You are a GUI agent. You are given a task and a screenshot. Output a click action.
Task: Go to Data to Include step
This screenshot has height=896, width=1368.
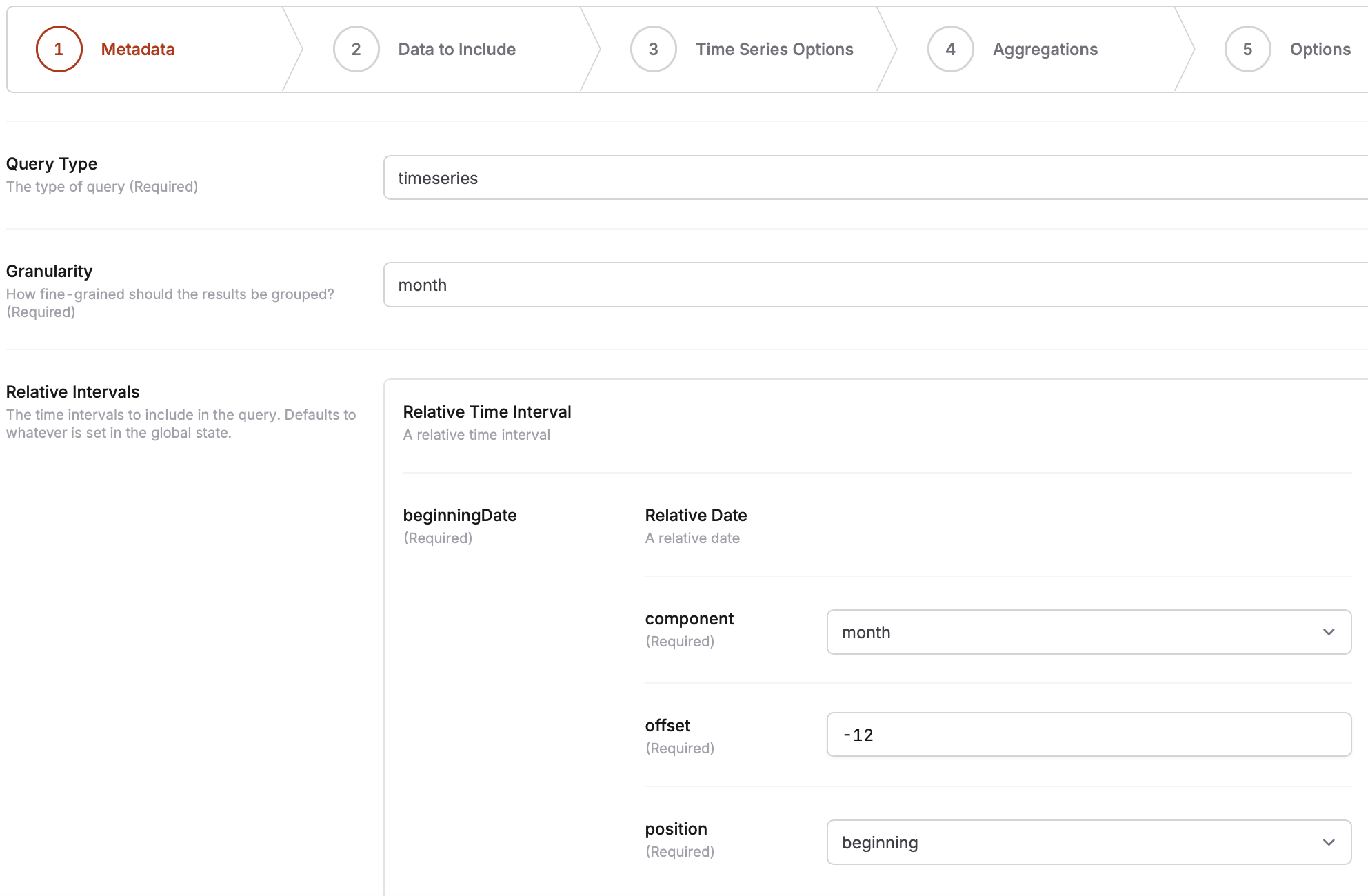point(456,49)
